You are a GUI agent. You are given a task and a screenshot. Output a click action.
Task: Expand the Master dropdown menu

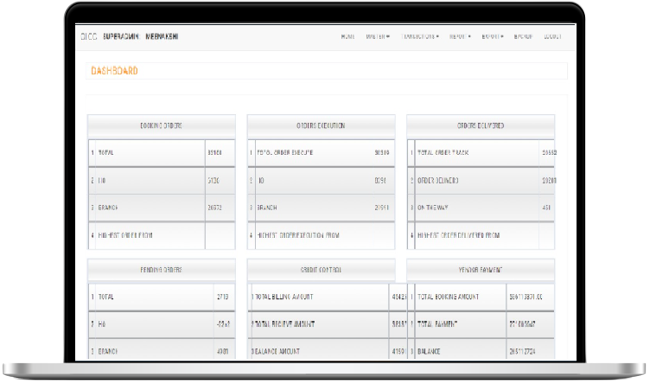(377, 36)
